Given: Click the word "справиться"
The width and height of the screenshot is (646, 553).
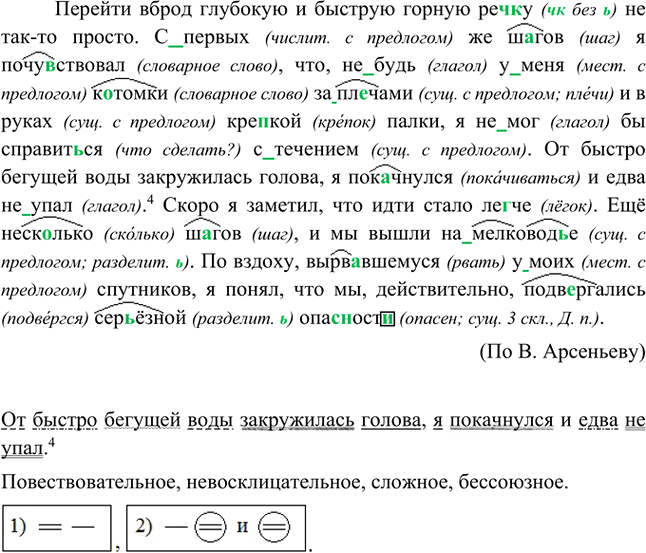Looking at the screenshot, I should 52,150.
